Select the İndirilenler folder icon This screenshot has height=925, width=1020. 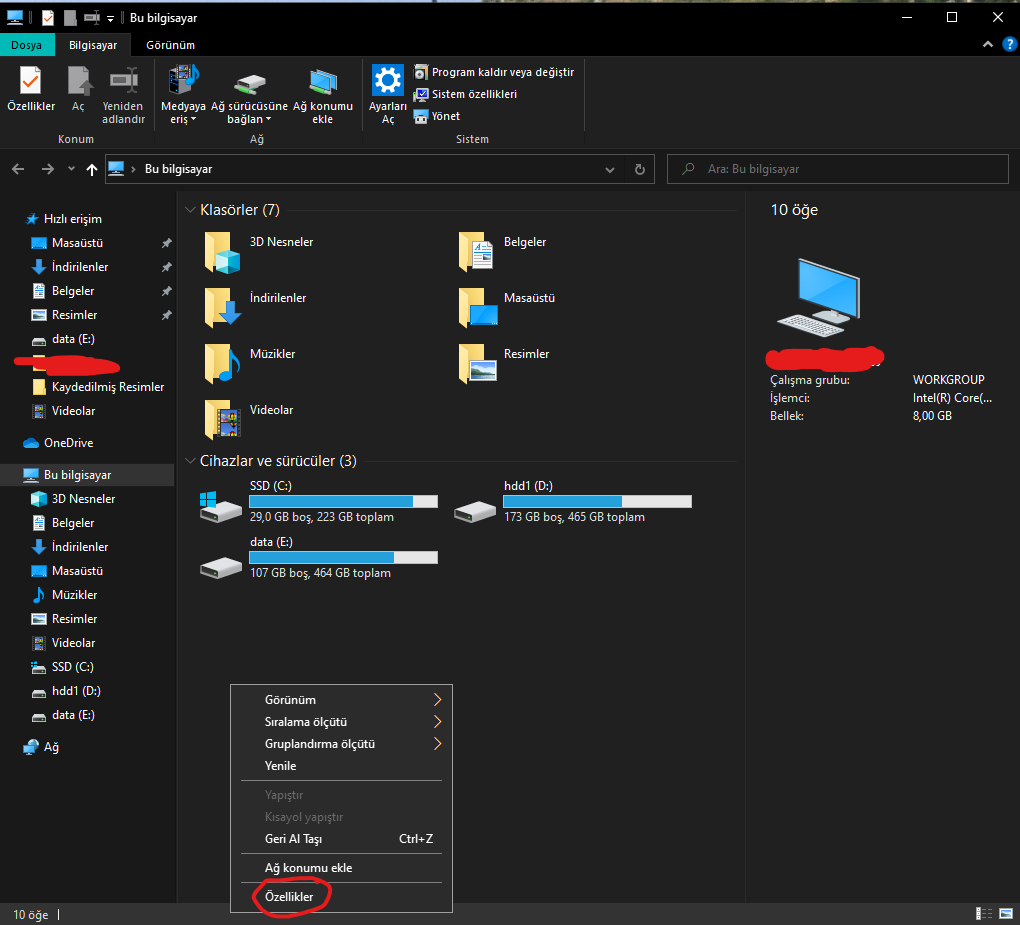click(x=222, y=308)
